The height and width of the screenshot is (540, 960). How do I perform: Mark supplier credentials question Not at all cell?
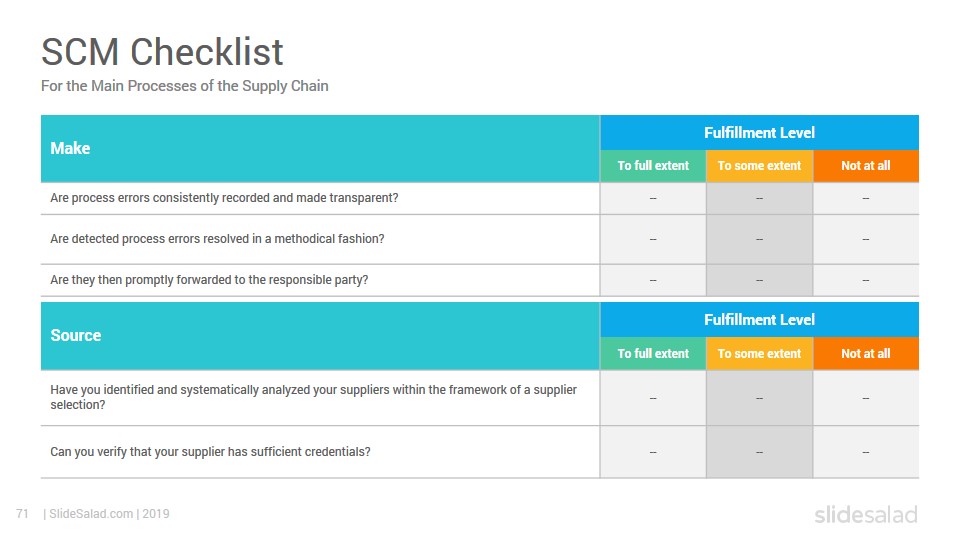pos(866,452)
